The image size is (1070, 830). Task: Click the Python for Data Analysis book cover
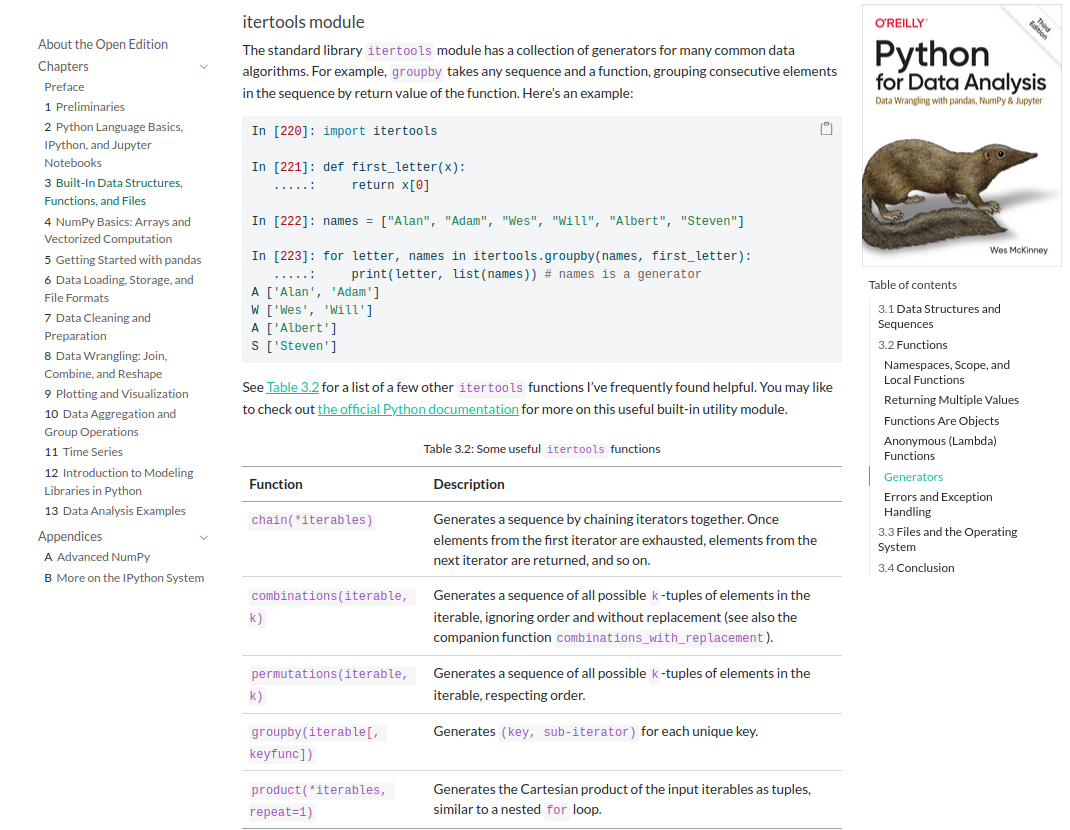point(961,135)
